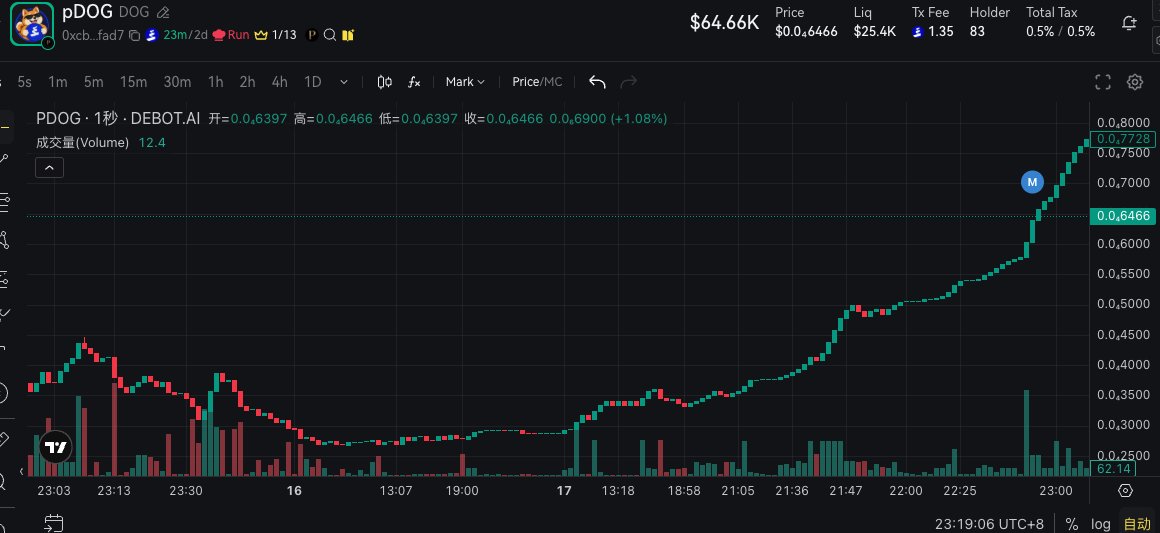Toggle 自动 auto scale
This screenshot has height=533, width=1160.
(1137, 524)
